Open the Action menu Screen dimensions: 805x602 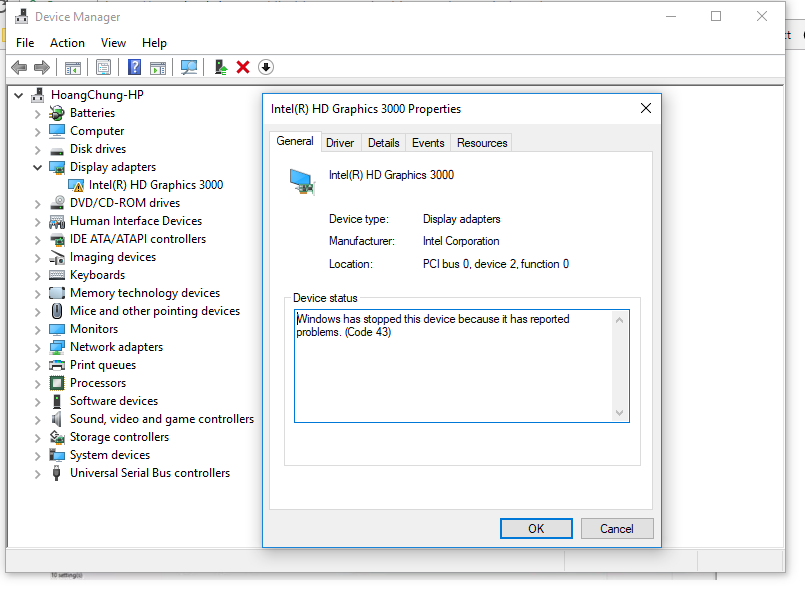67,43
